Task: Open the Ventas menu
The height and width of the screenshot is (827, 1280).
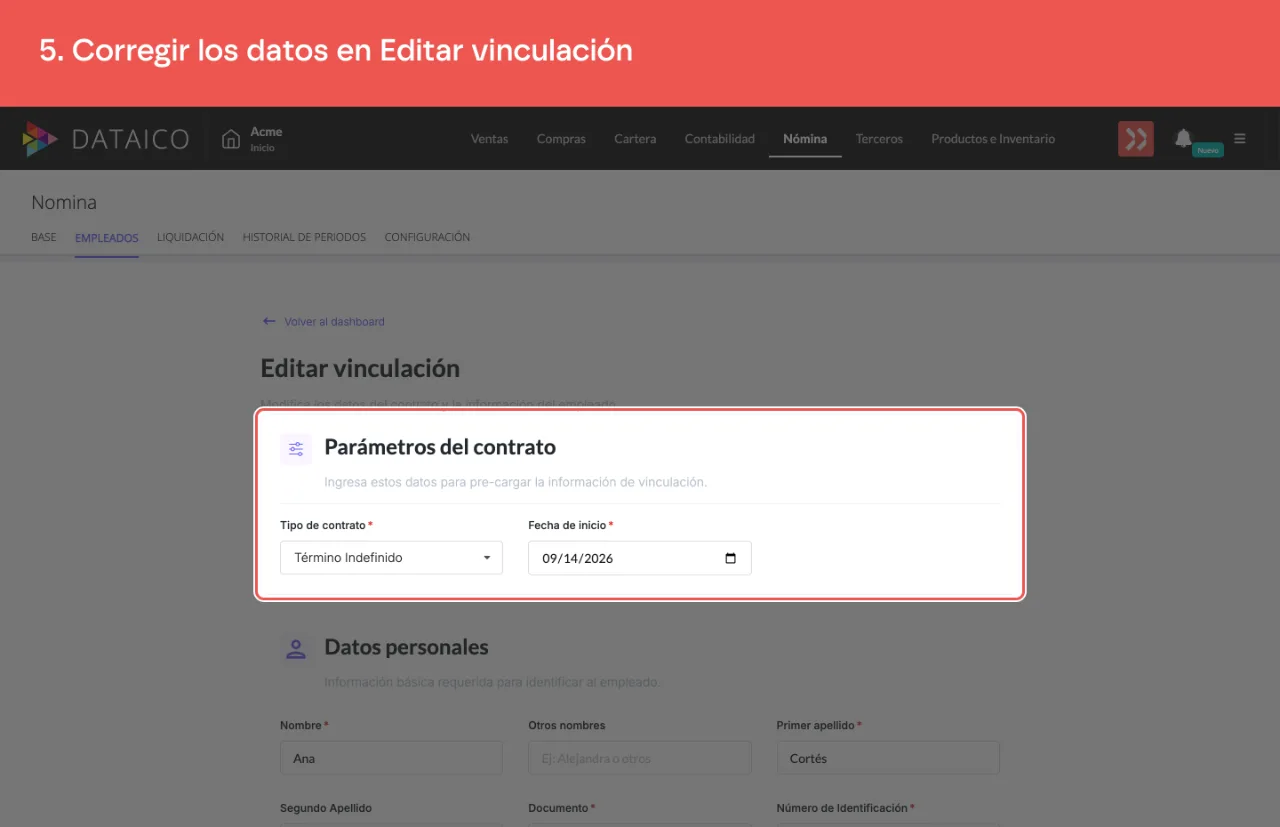Action: pyautogui.click(x=489, y=139)
